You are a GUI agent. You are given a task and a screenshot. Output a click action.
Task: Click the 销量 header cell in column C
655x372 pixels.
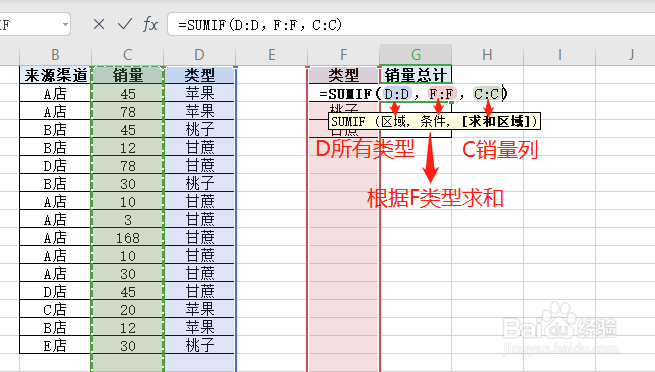coord(127,75)
